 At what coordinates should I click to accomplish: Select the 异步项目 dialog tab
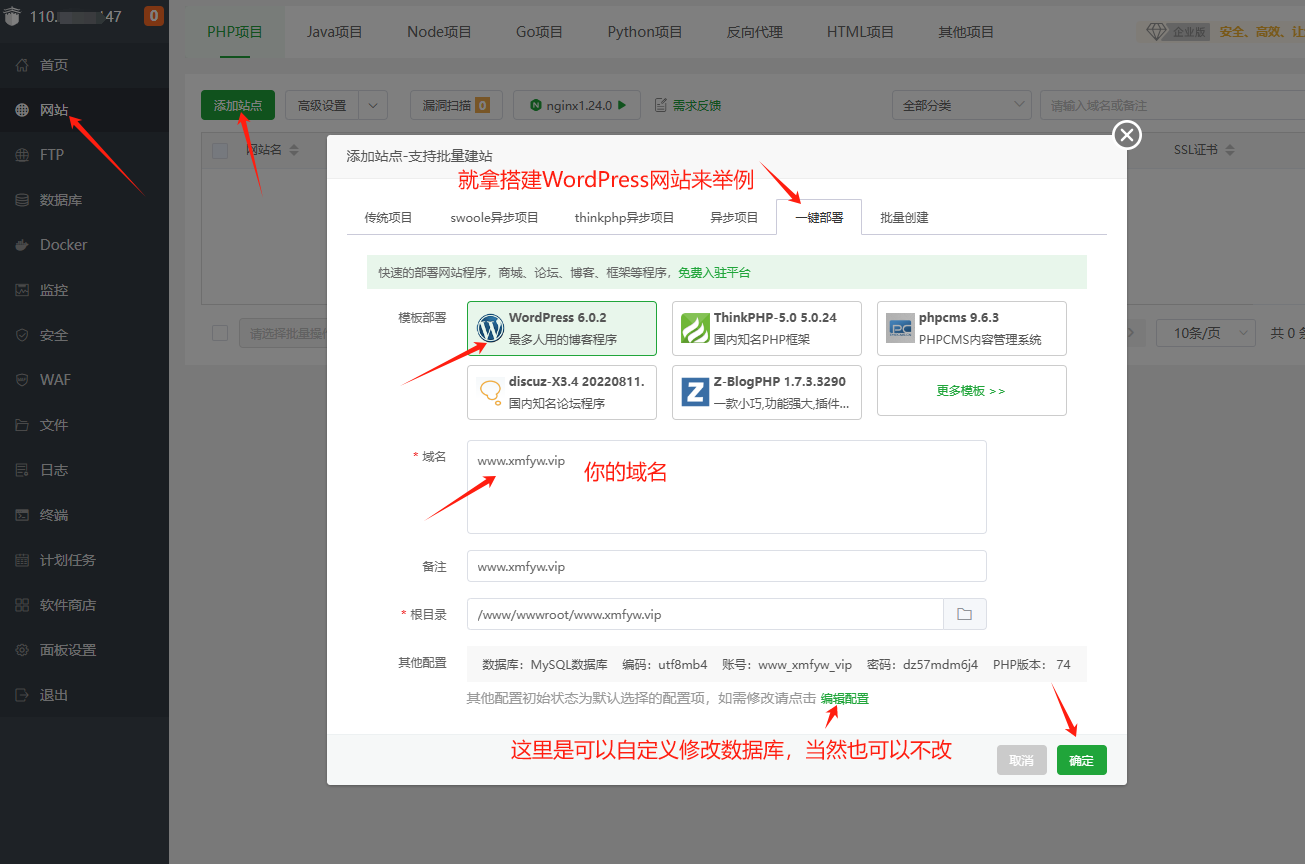coord(734,217)
